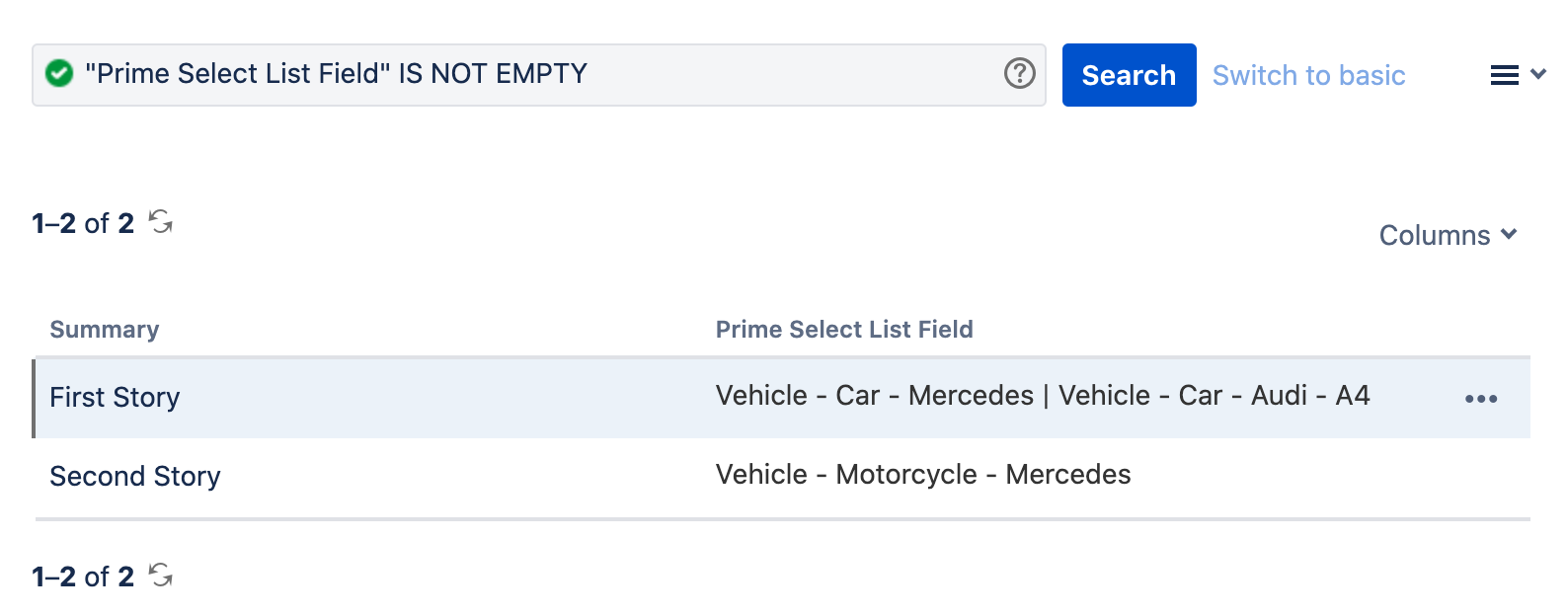
Task: Open the Columns chevron arrow
Action: point(1509,235)
